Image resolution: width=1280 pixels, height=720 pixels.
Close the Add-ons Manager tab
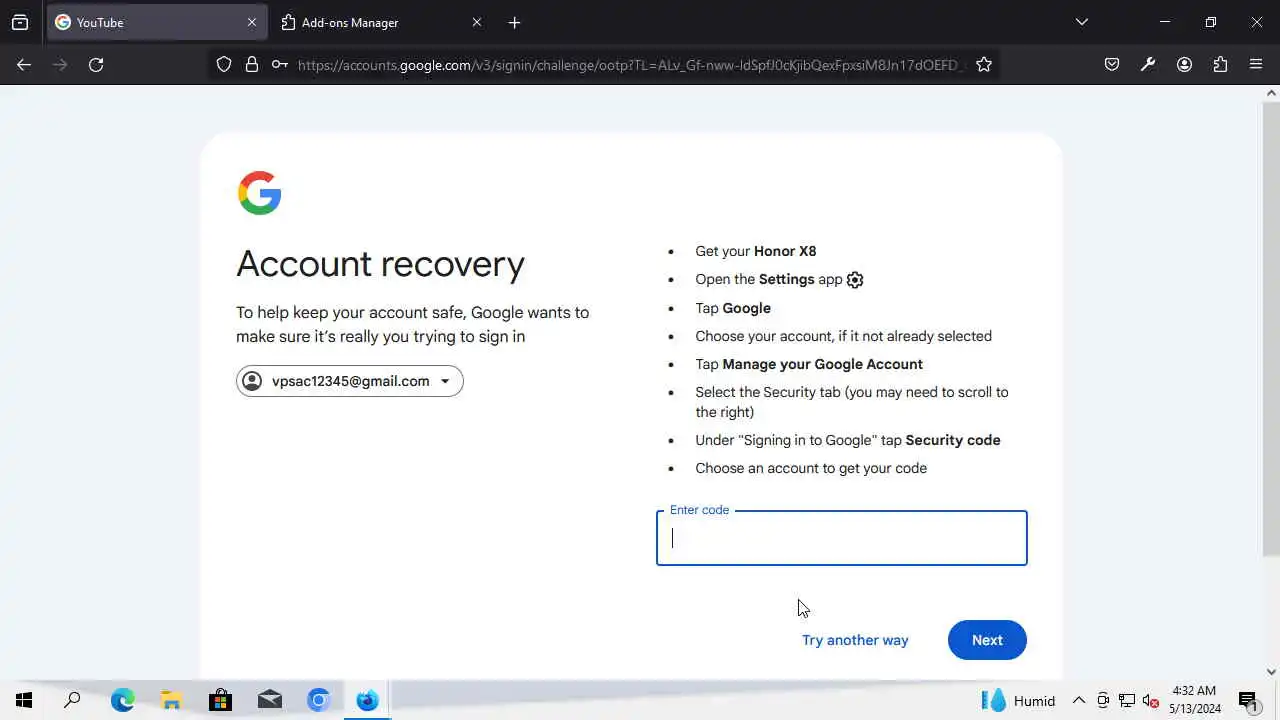coord(476,22)
